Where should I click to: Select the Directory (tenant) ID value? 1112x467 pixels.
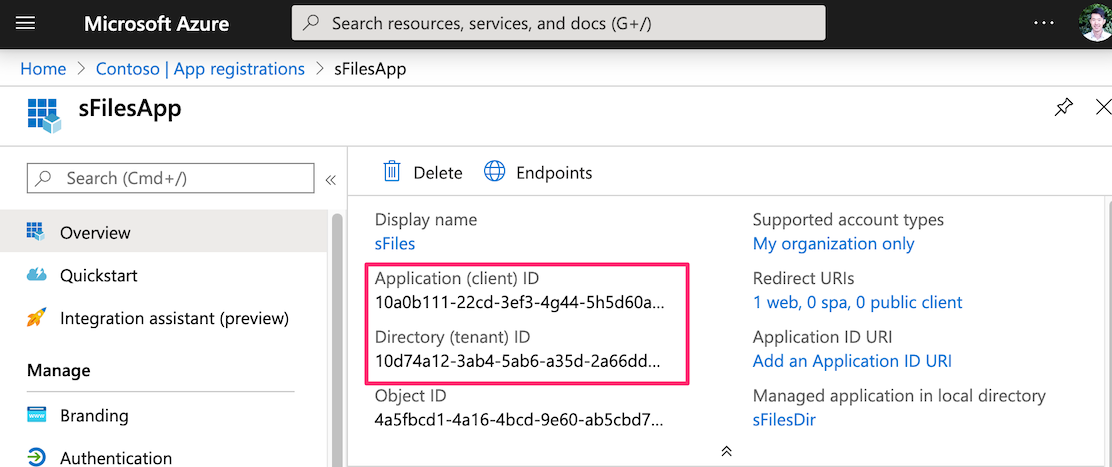click(x=518, y=361)
